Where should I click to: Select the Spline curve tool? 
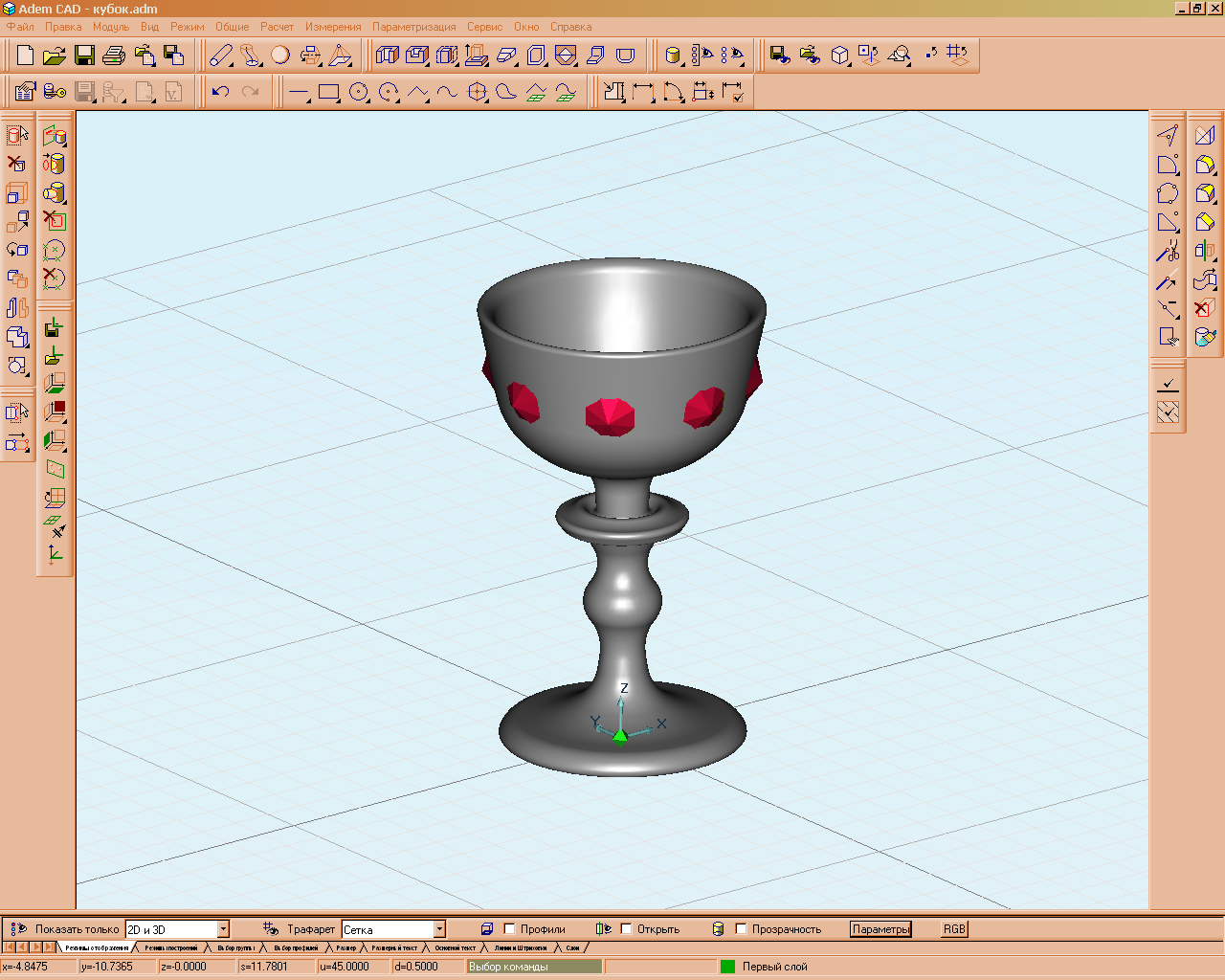click(x=447, y=92)
